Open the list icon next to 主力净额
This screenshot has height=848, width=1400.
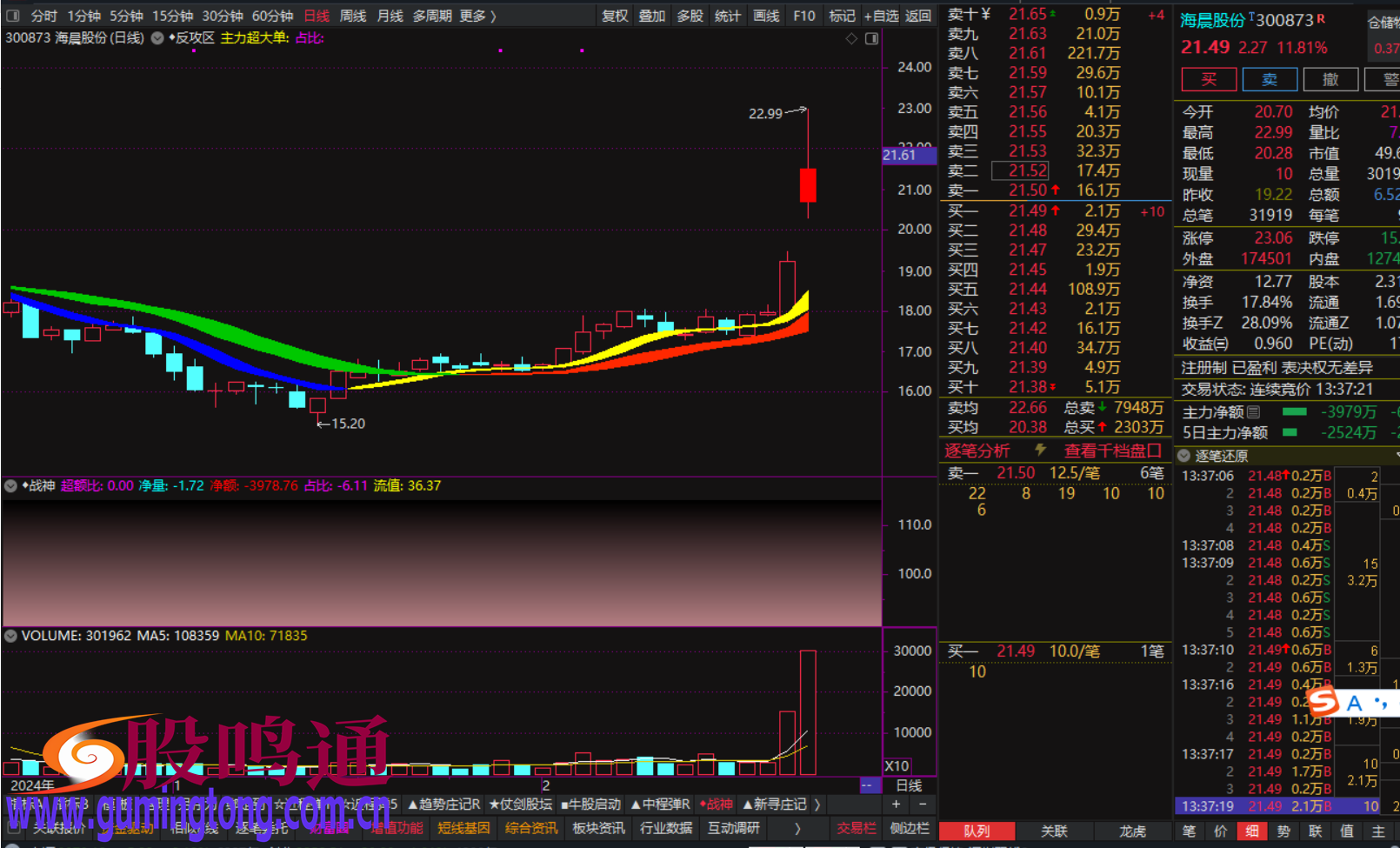point(1253,411)
